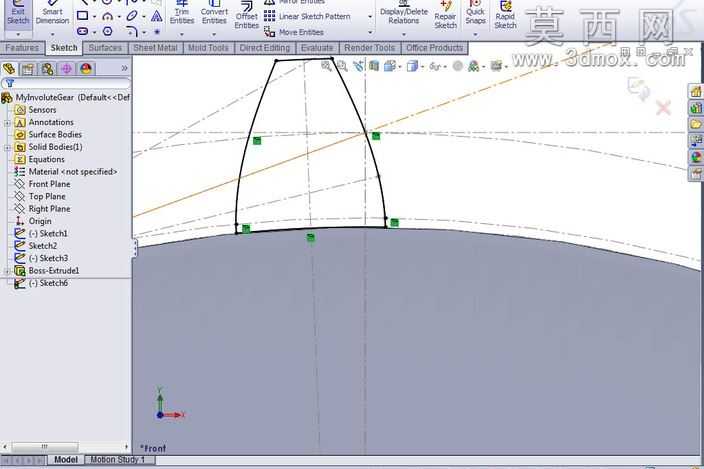
Task: Open the Apply Scene icon
Action: click(x=473, y=66)
